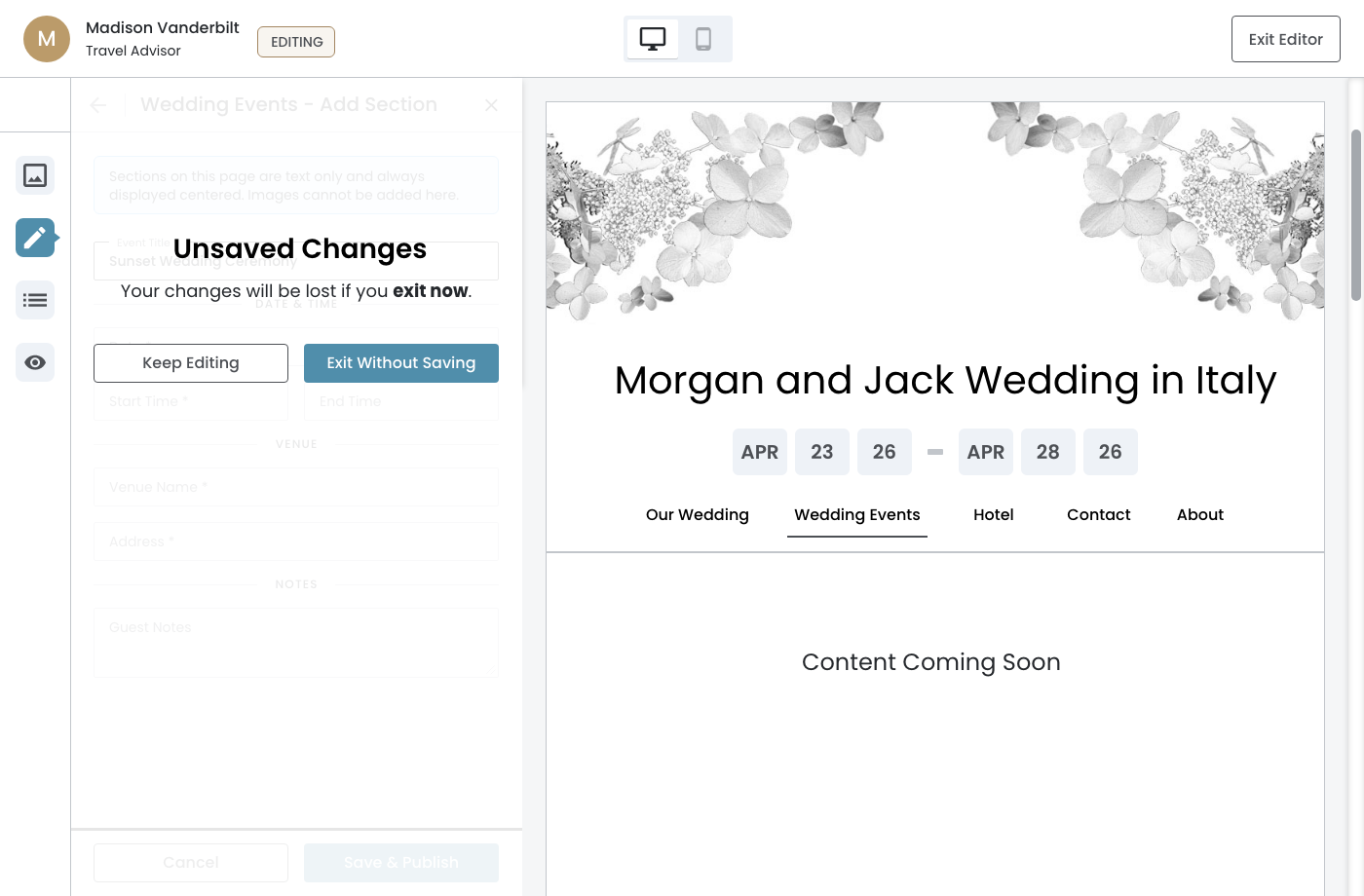Click Exit Without Saving
1364x896 pixels.
coord(400,363)
